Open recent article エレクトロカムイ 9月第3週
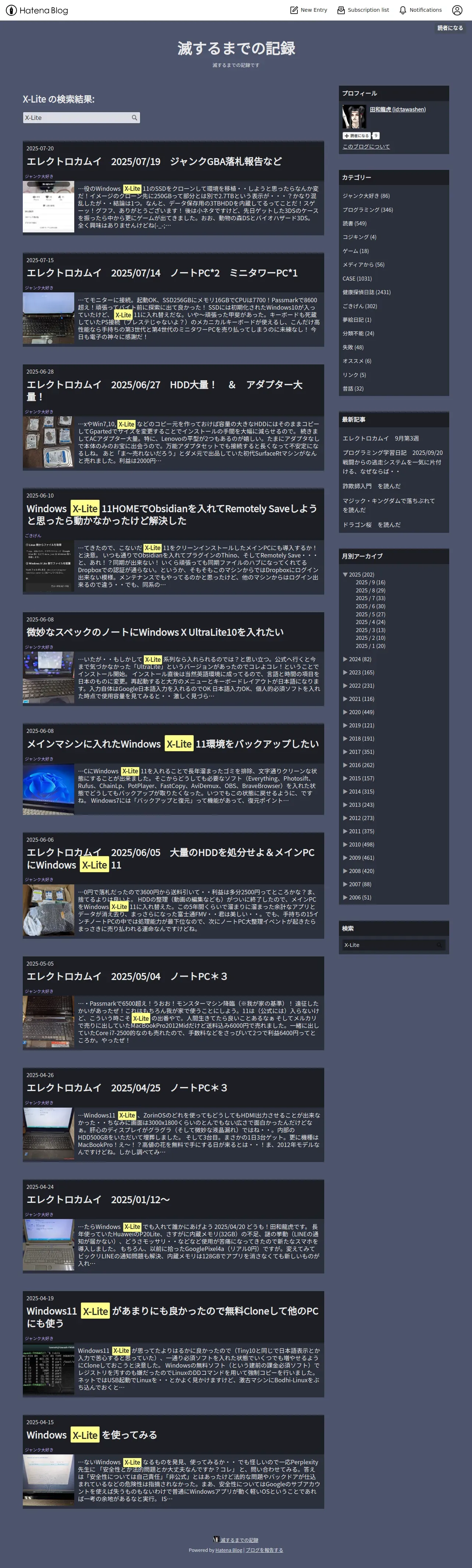This screenshot has width=472, height=1568. 380,438
